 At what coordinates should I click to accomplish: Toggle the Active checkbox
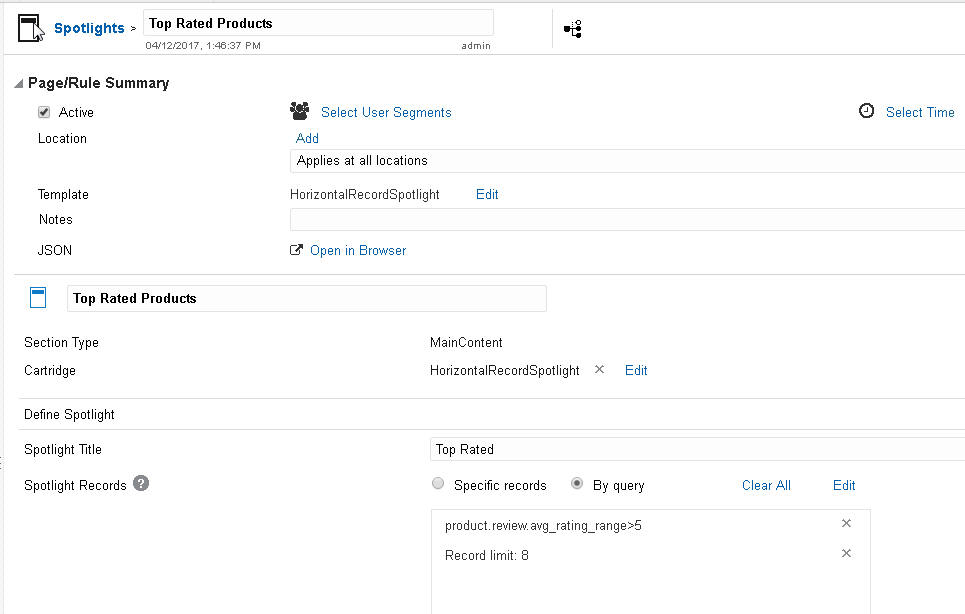[44, 112]
